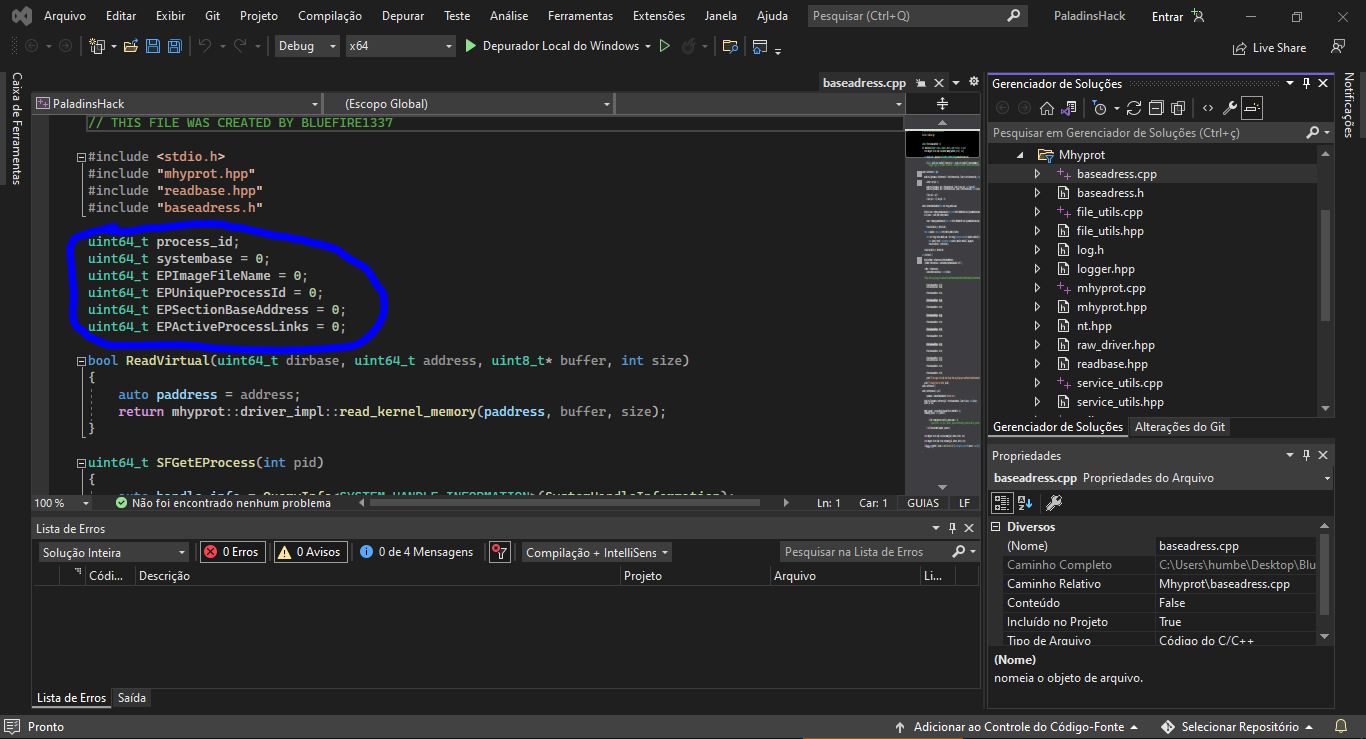
Task: Click the Descrição column header
Action: [375, 576]
